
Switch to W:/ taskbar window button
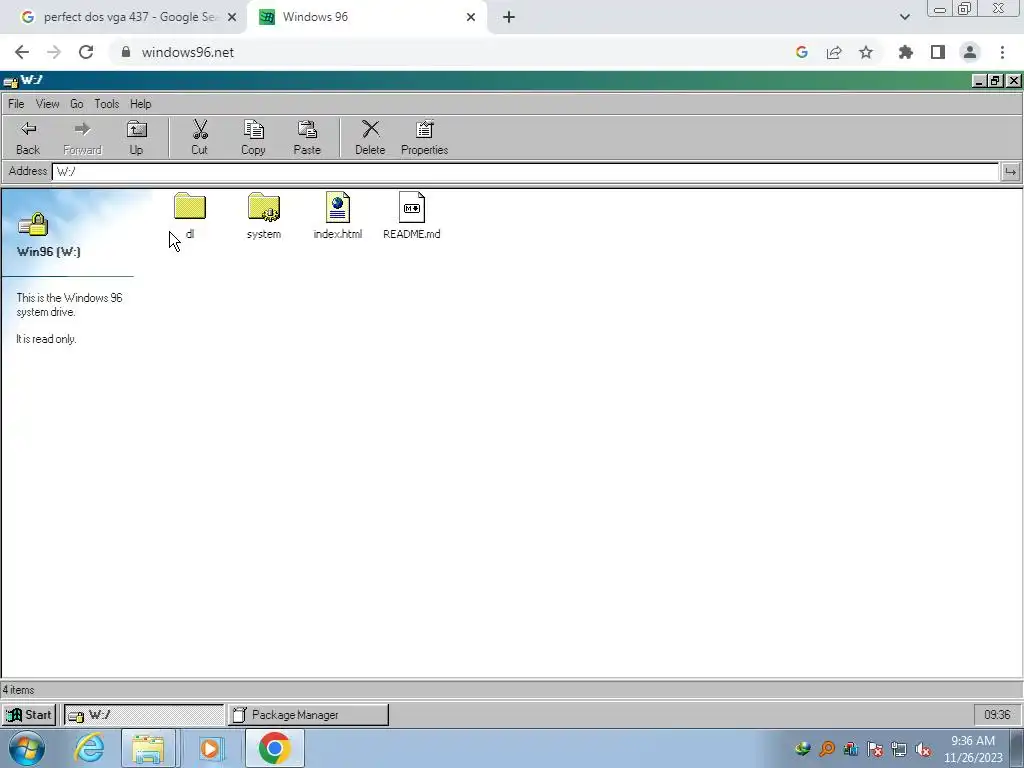[143, 714]
